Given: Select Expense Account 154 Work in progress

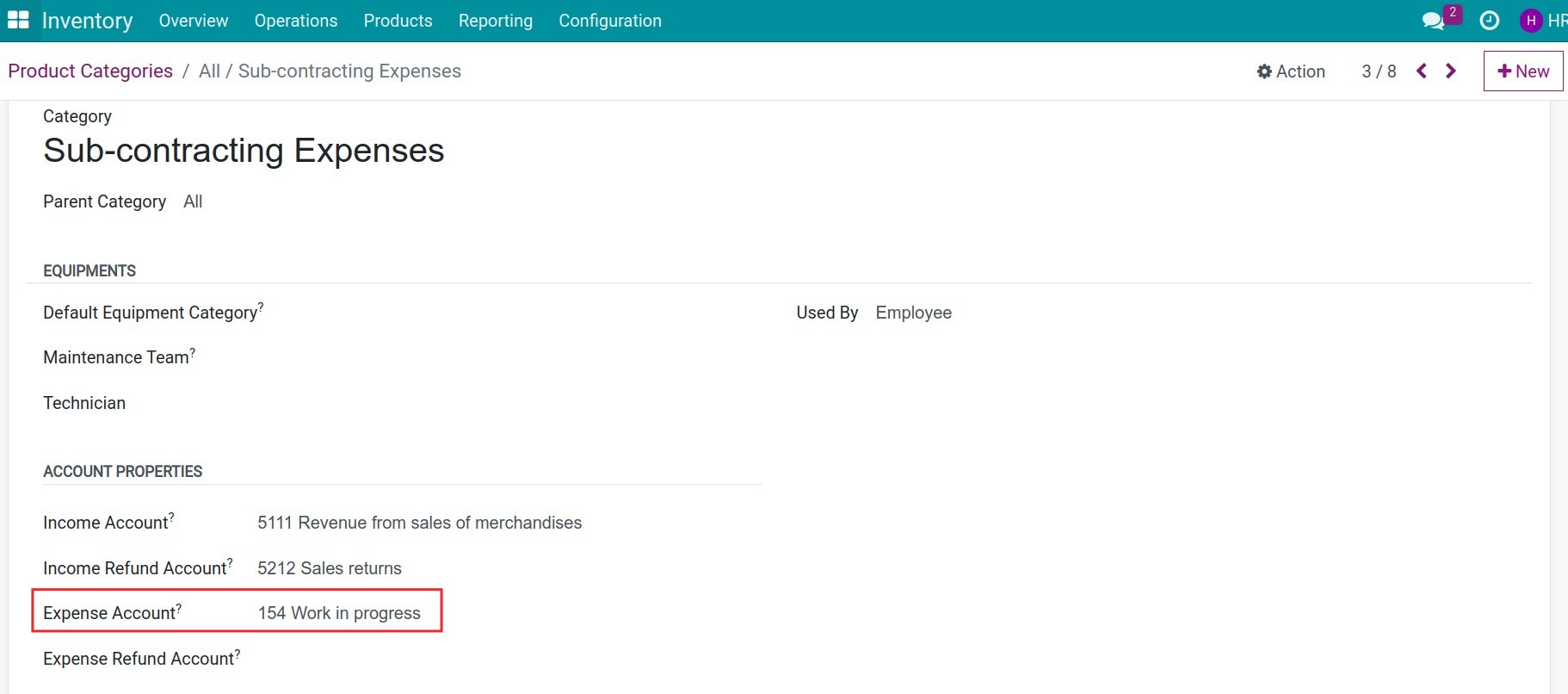Looking at the screenshot, I should (x=339, y=613).
